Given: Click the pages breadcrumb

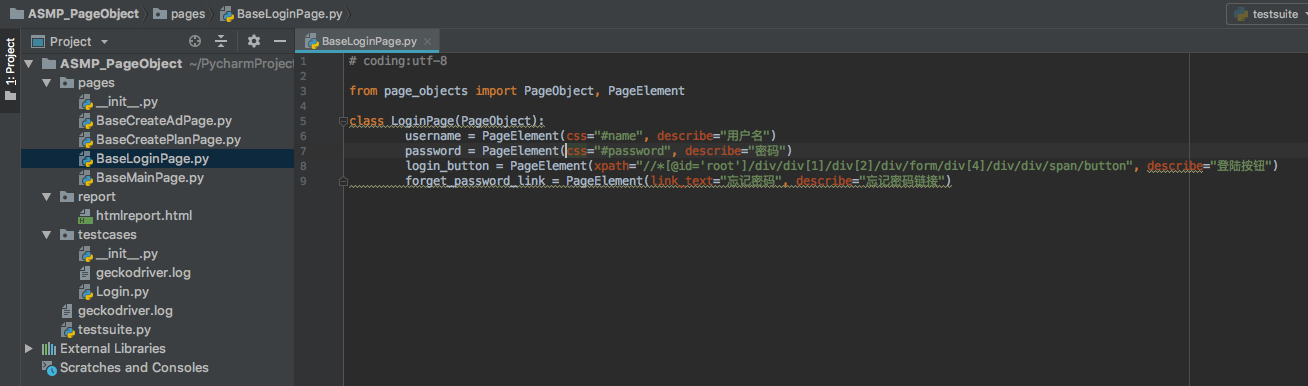Looking at the screenshot, I should coord(180,14).
